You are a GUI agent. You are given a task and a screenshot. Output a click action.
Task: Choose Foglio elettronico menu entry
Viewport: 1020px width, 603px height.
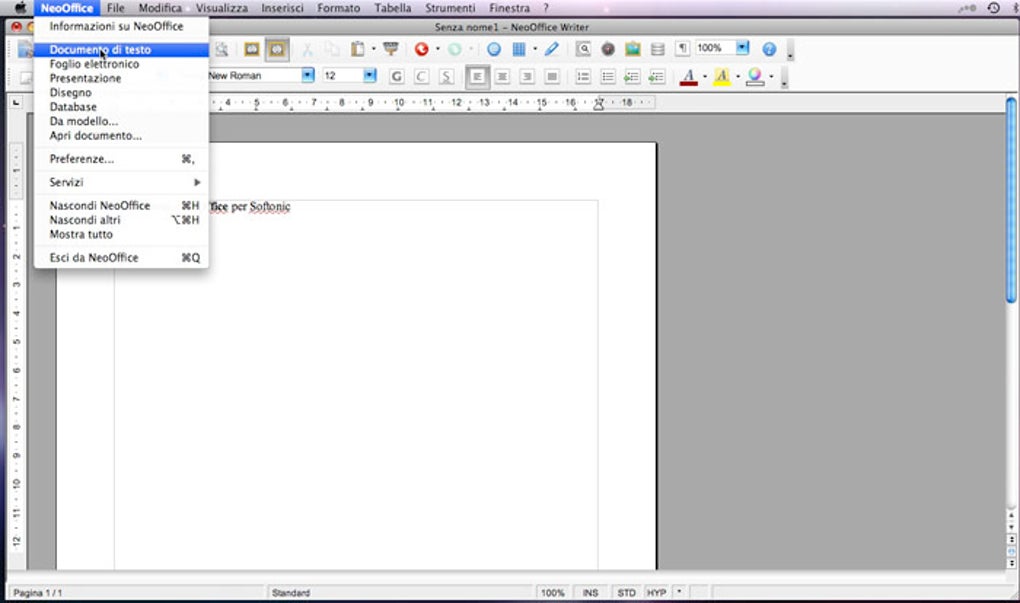click(122, 64)
